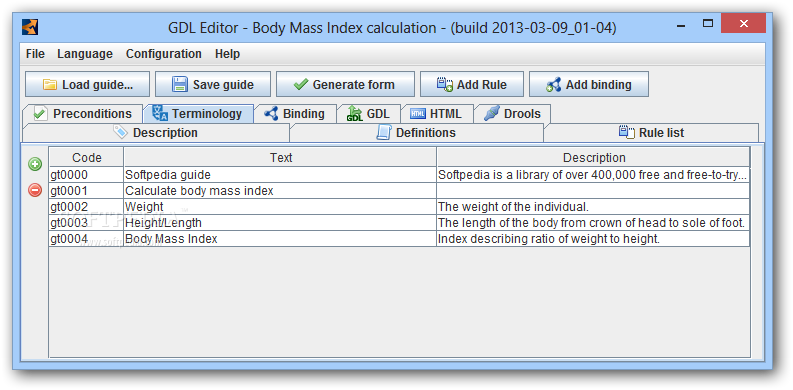Viewport: 793px width, 390px height.
Task: Click the Body Mass Index text cell
Action: coord(280,239)
